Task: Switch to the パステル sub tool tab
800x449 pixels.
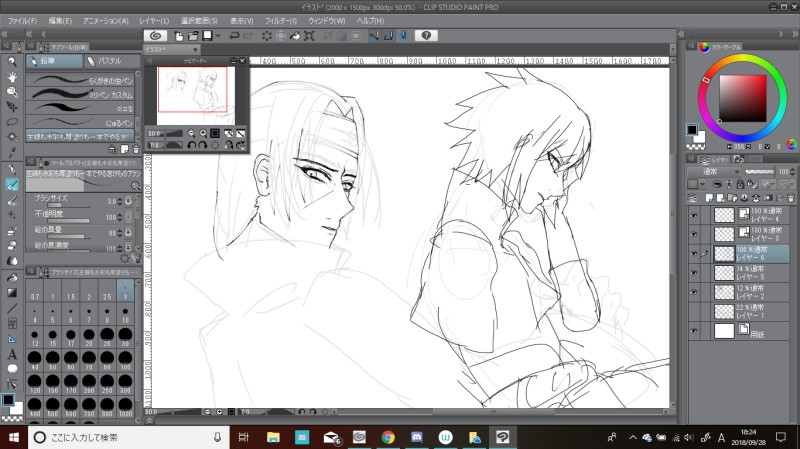Action: point(112,62)
